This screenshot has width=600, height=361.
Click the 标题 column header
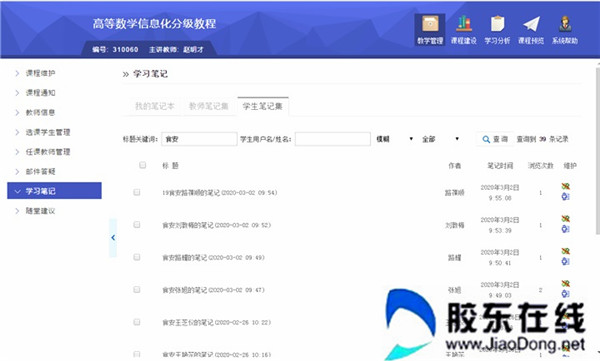pyautogui.click(x=170, y=165)
